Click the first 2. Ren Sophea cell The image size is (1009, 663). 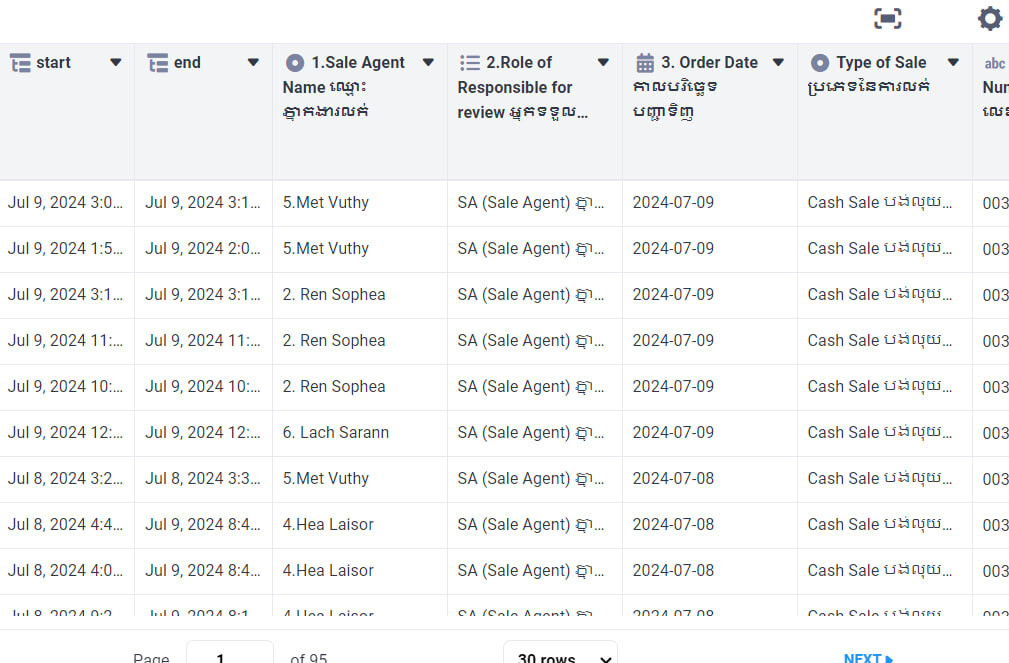(333, 295)
